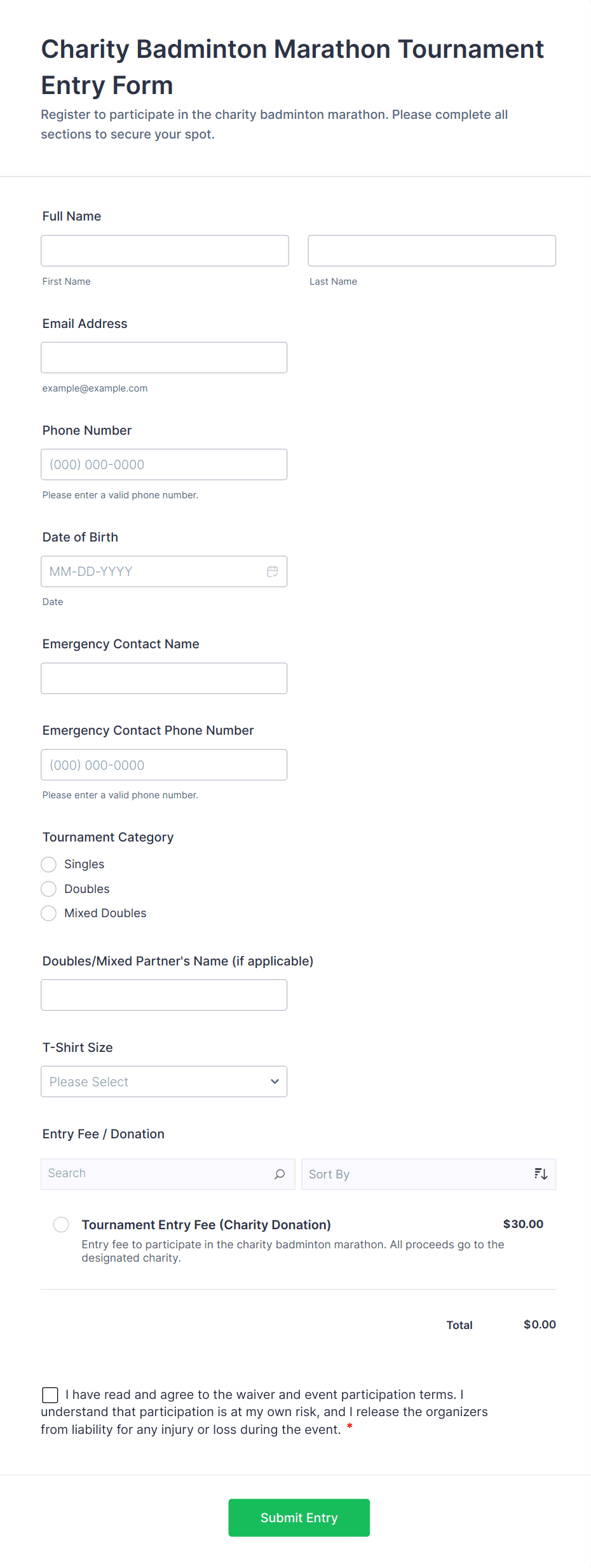Click the Date of Birth date field

pyautogui.click(x=153, y=571)
